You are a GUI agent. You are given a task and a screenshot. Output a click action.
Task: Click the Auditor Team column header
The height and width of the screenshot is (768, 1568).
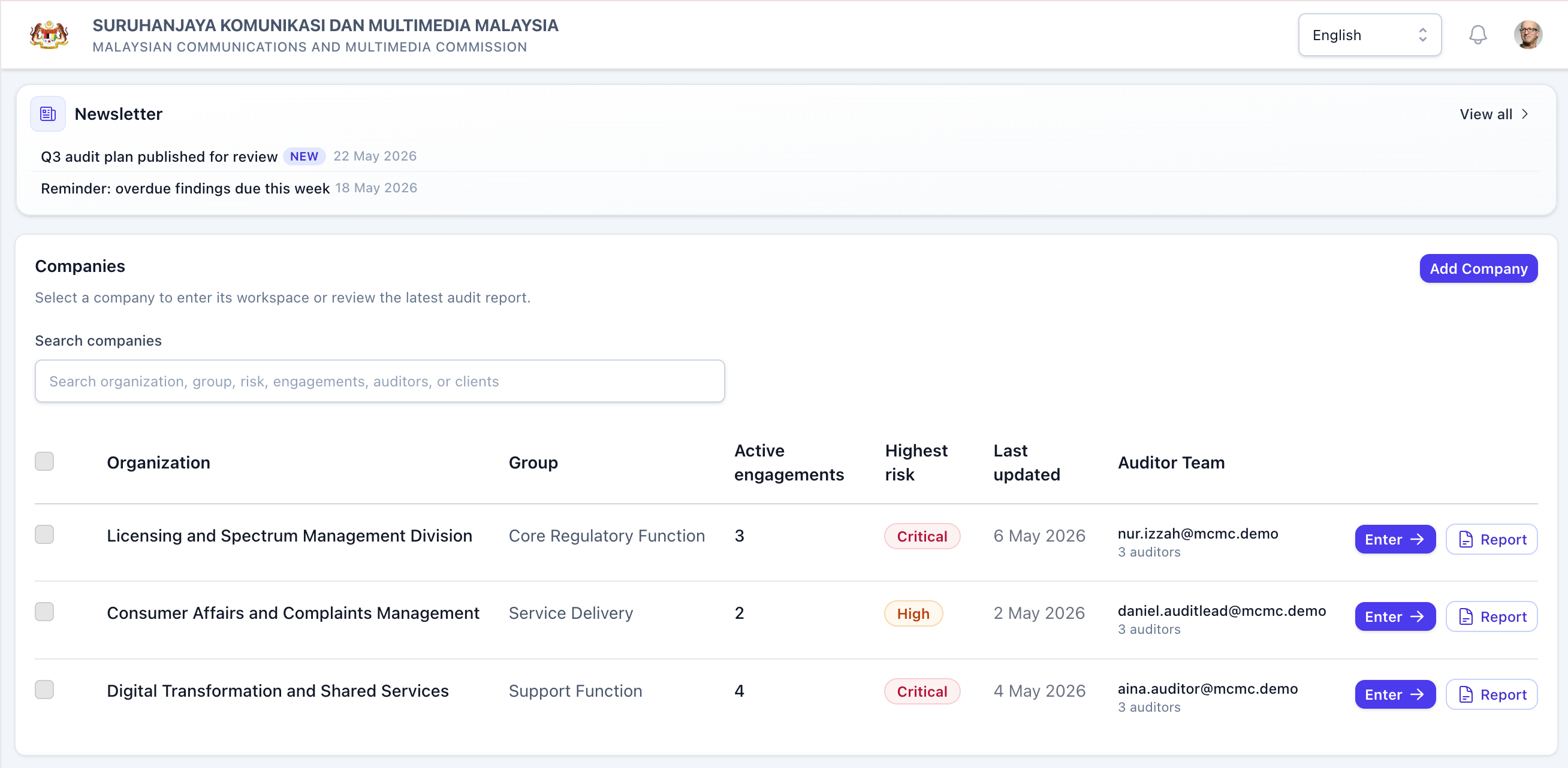point(1171,462)
